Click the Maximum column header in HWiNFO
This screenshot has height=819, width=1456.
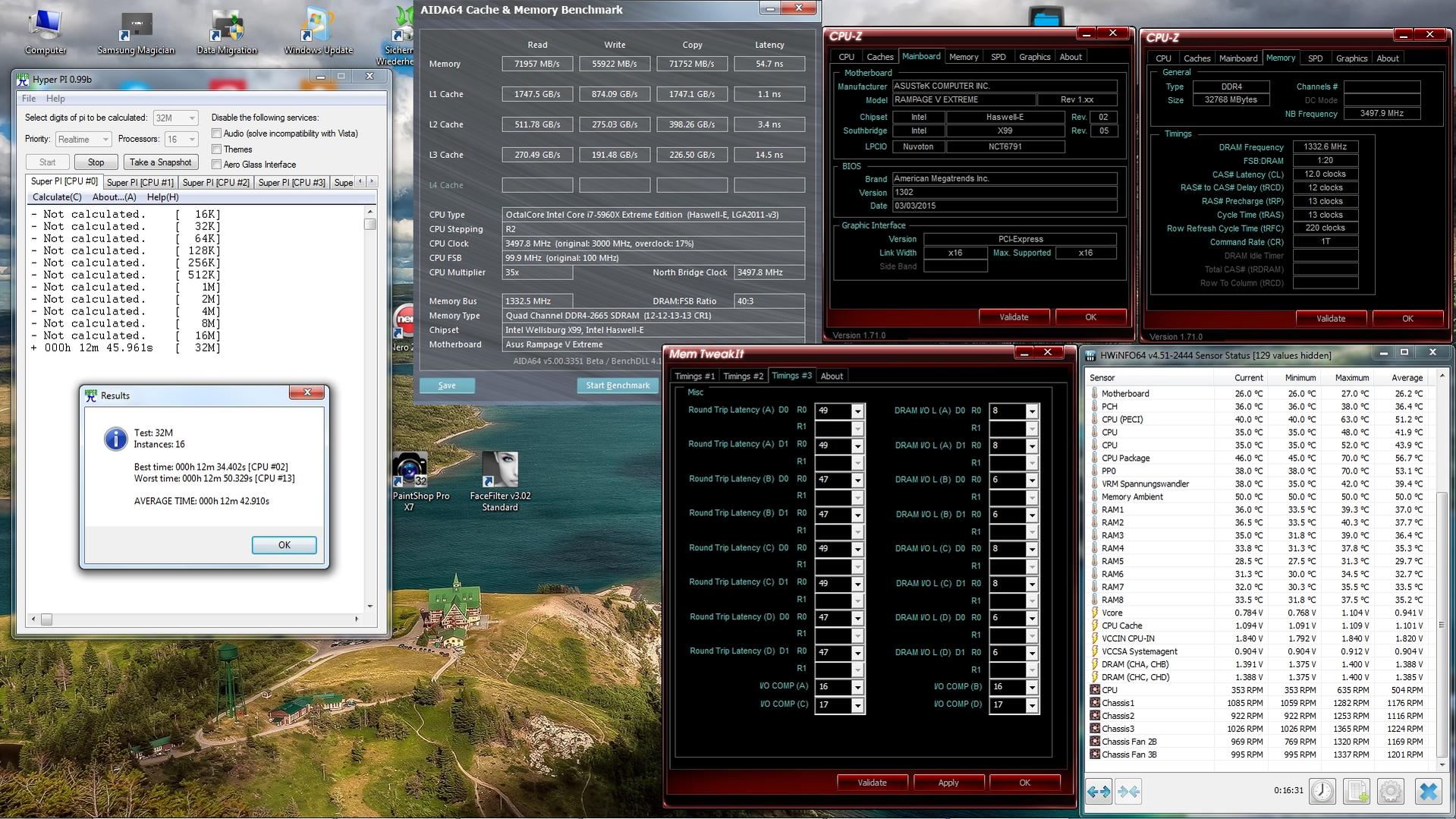pyautogui.click(x=1351, y=378)
